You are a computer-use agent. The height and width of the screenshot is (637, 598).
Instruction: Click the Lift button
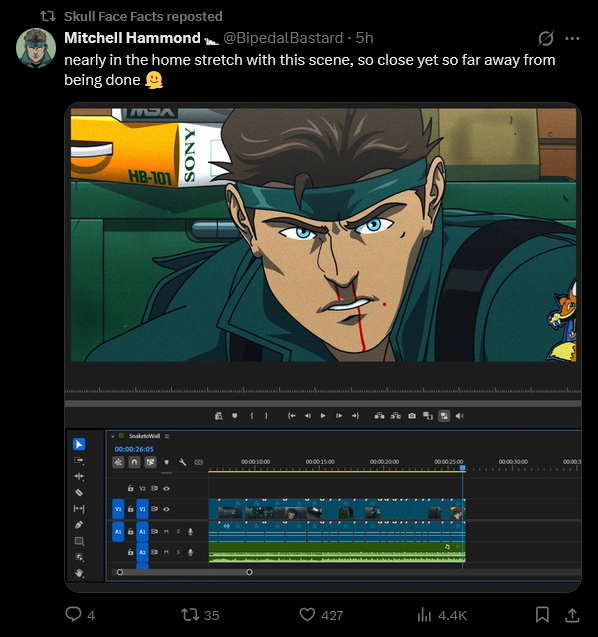[379, 416]
